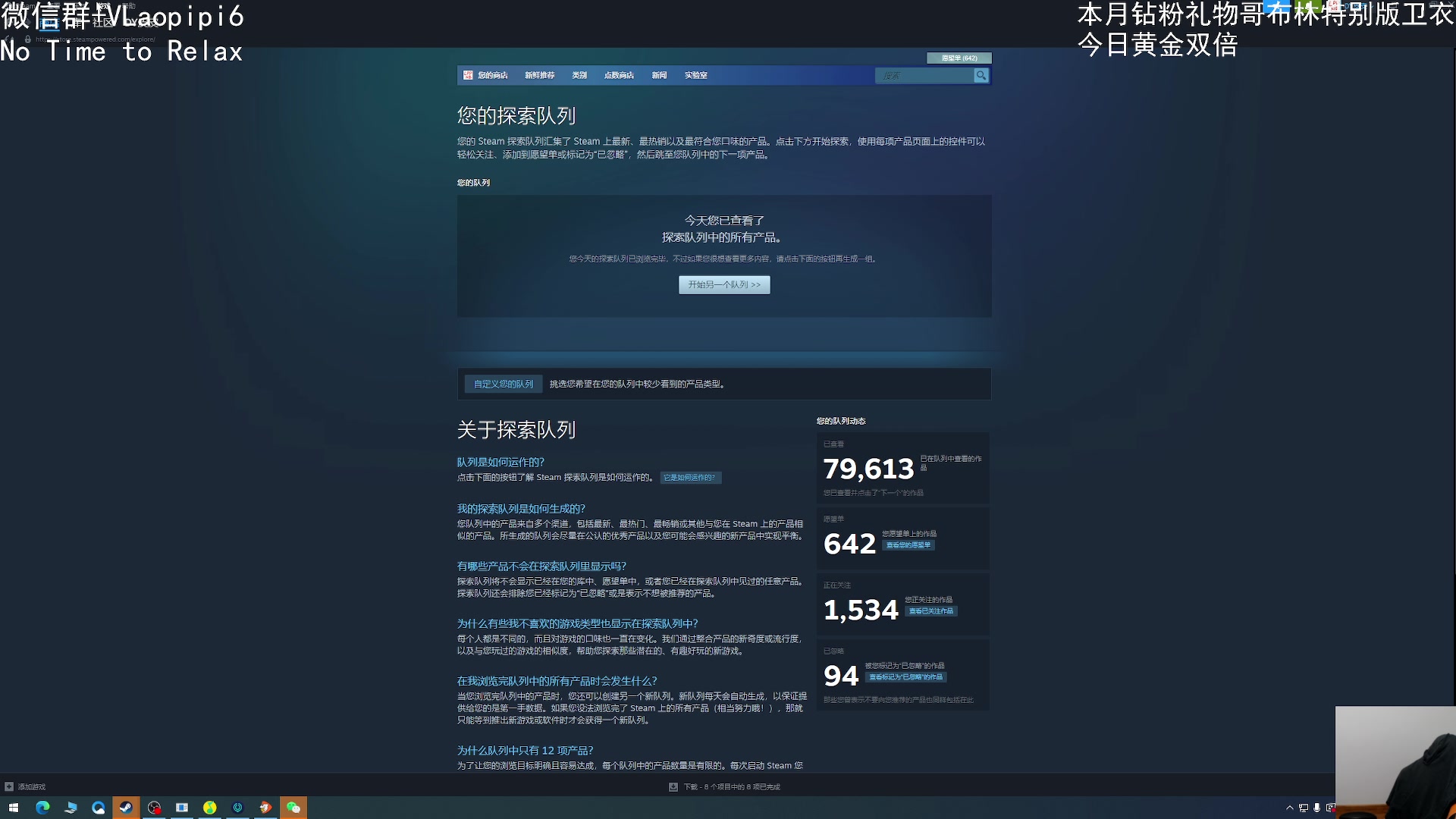1456x819 pixels.
Task: Open the white window app icon on the taskbar
Action: (x=182, y=808)
